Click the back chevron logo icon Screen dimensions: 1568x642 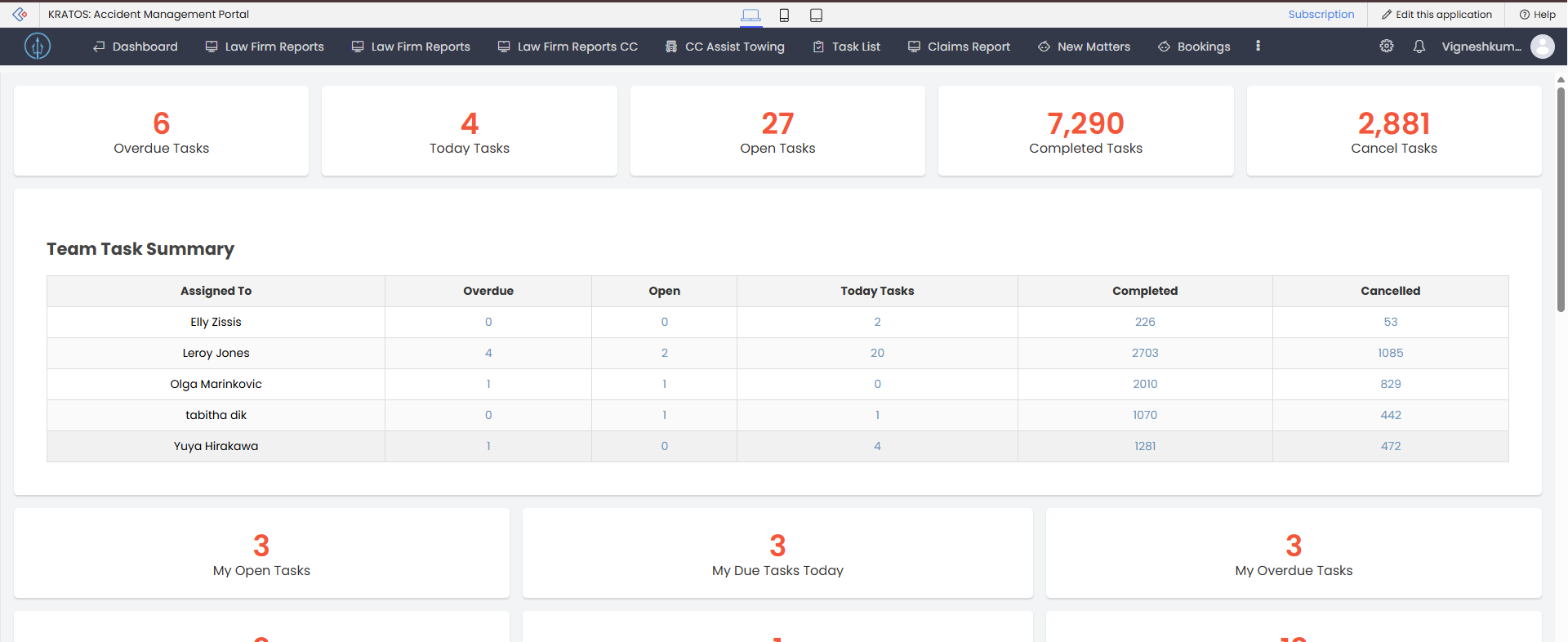pyautogui.click(x=20, y=14)
